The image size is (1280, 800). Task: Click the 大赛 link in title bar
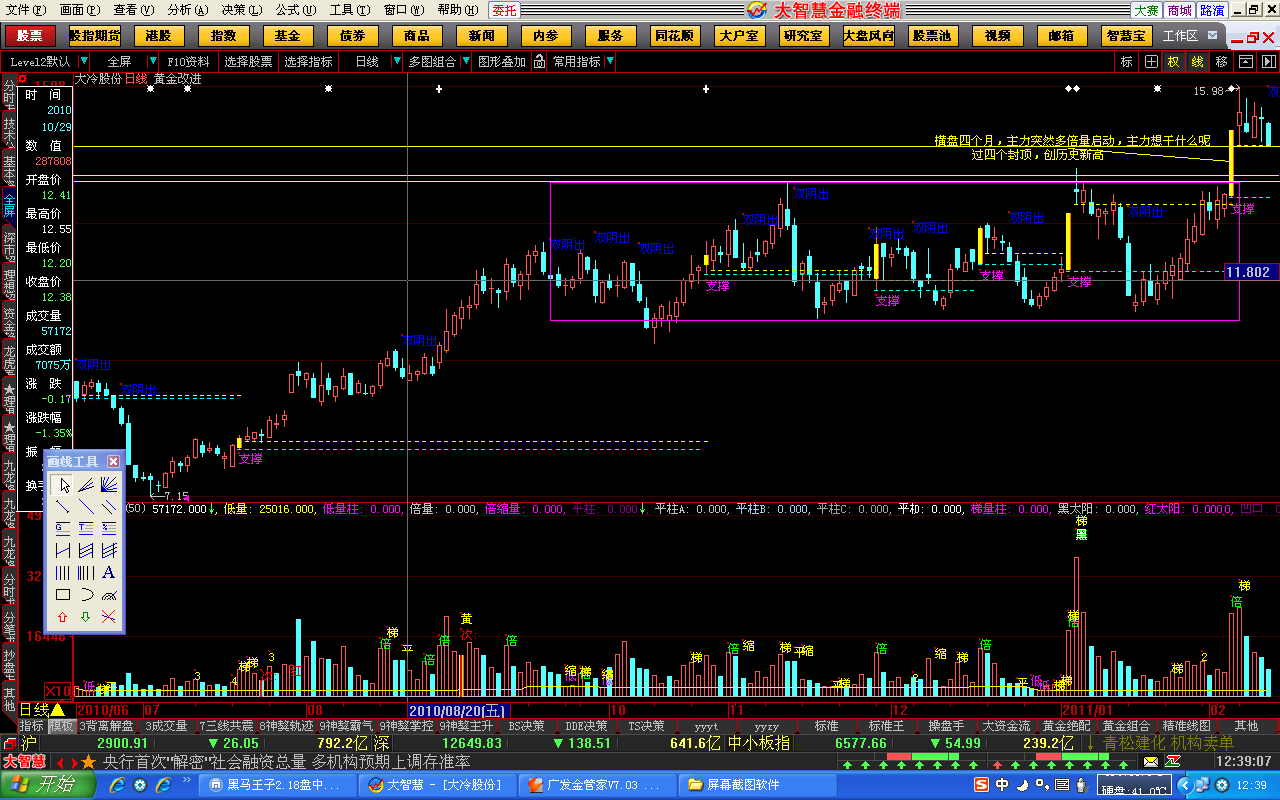(x=1147, y=10)
